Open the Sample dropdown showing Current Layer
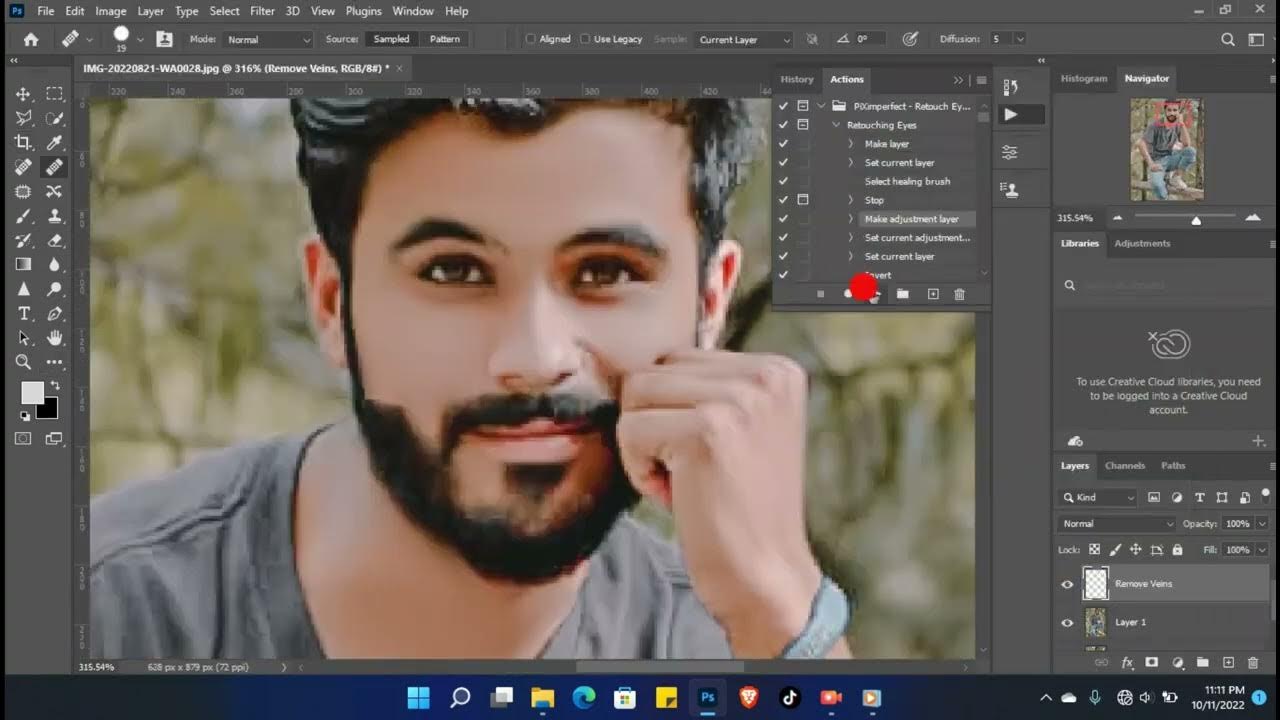The width and height of the screenshot is (1280, 720). [744, 40]
